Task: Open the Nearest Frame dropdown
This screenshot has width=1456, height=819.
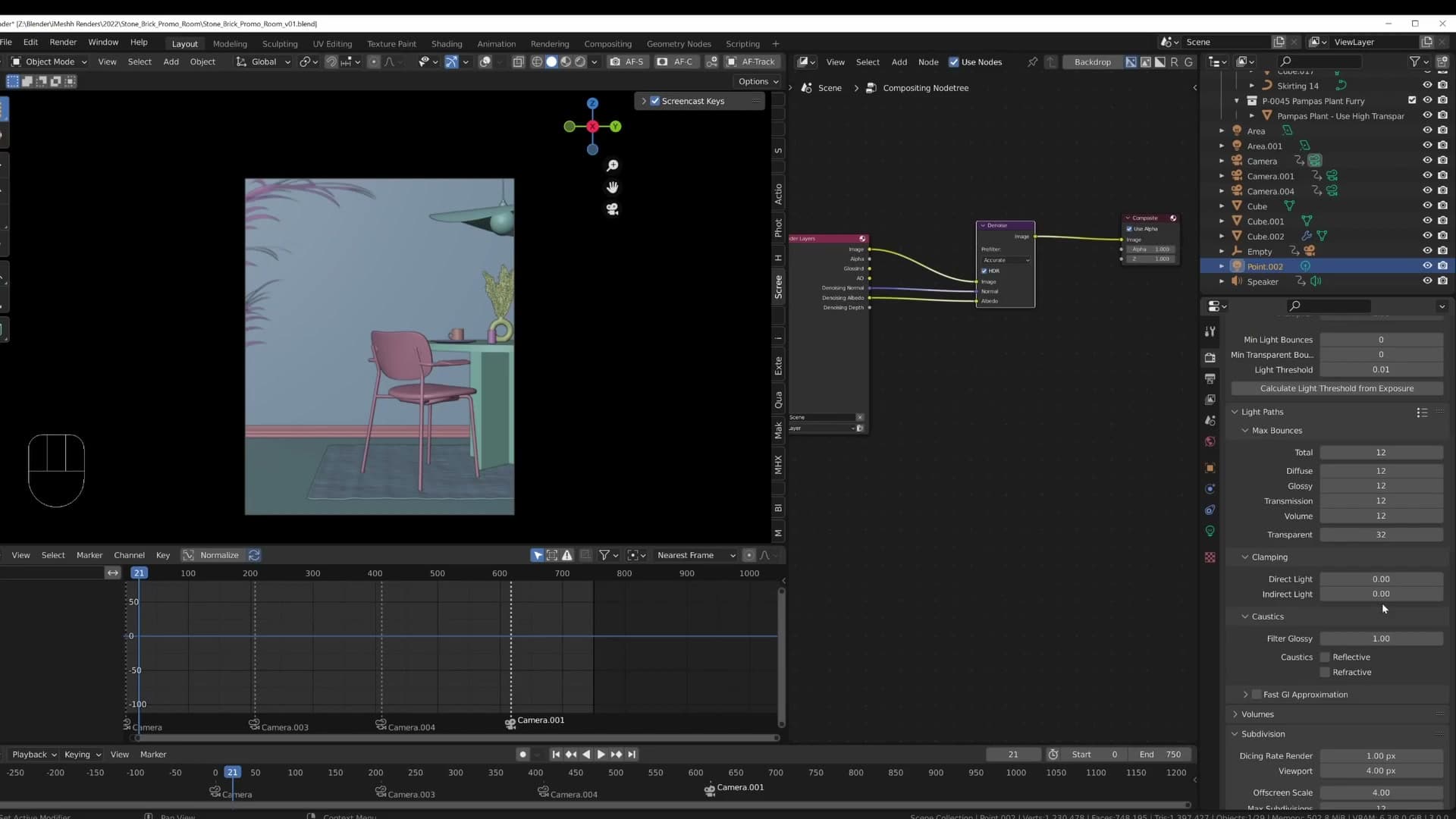Action: 695,555
